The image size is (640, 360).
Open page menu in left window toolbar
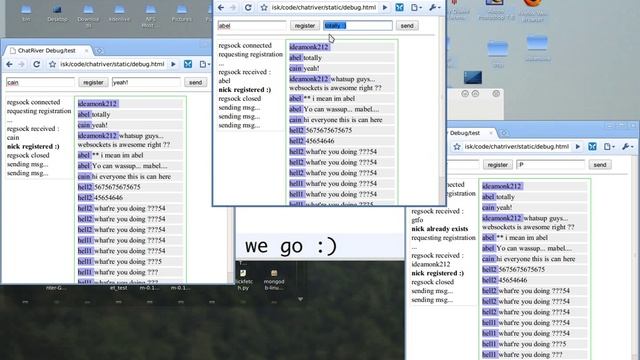[x=204, y=64]
